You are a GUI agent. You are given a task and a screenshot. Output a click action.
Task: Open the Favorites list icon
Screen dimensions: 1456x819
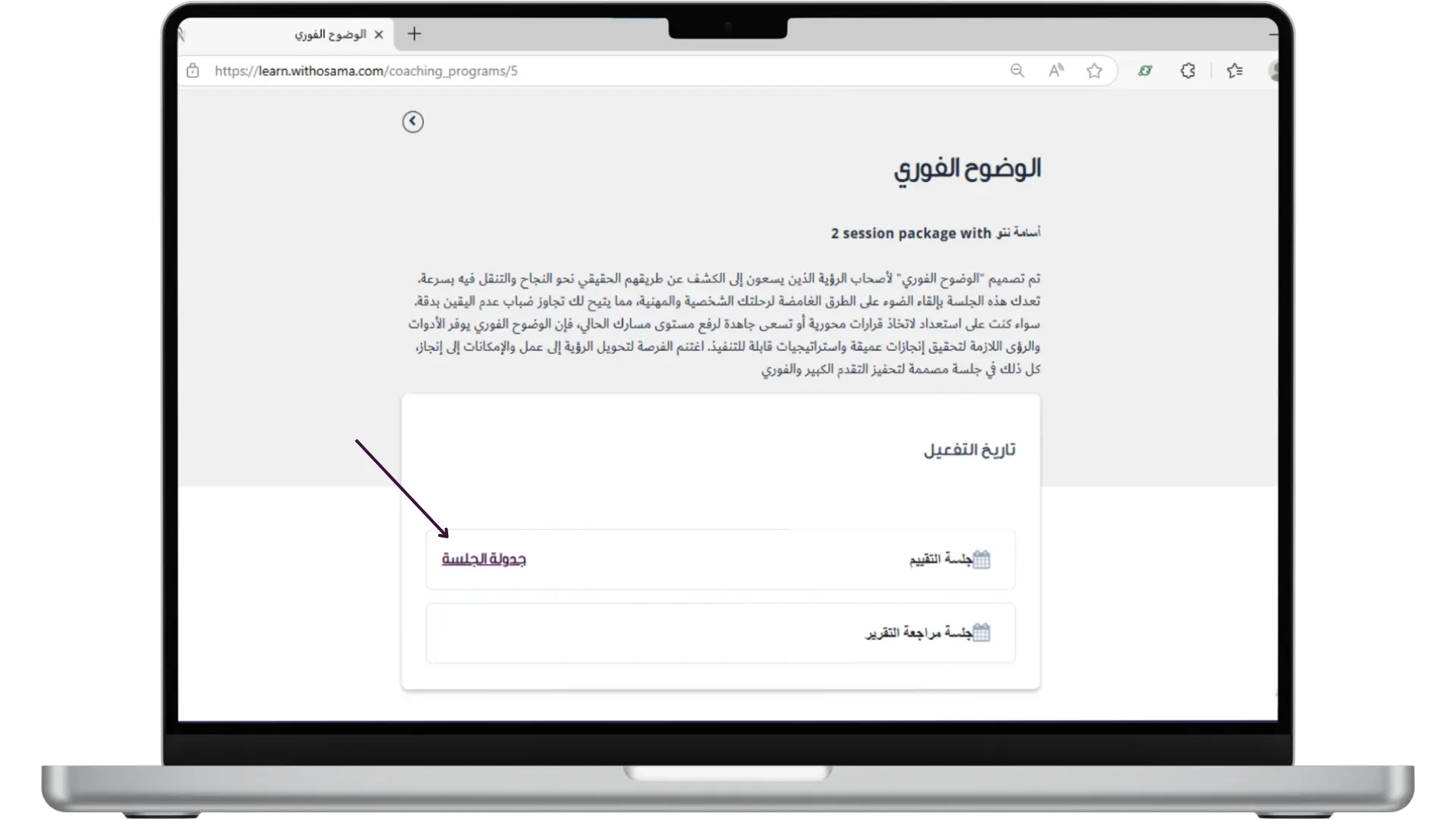click(x=1235, y=71)
